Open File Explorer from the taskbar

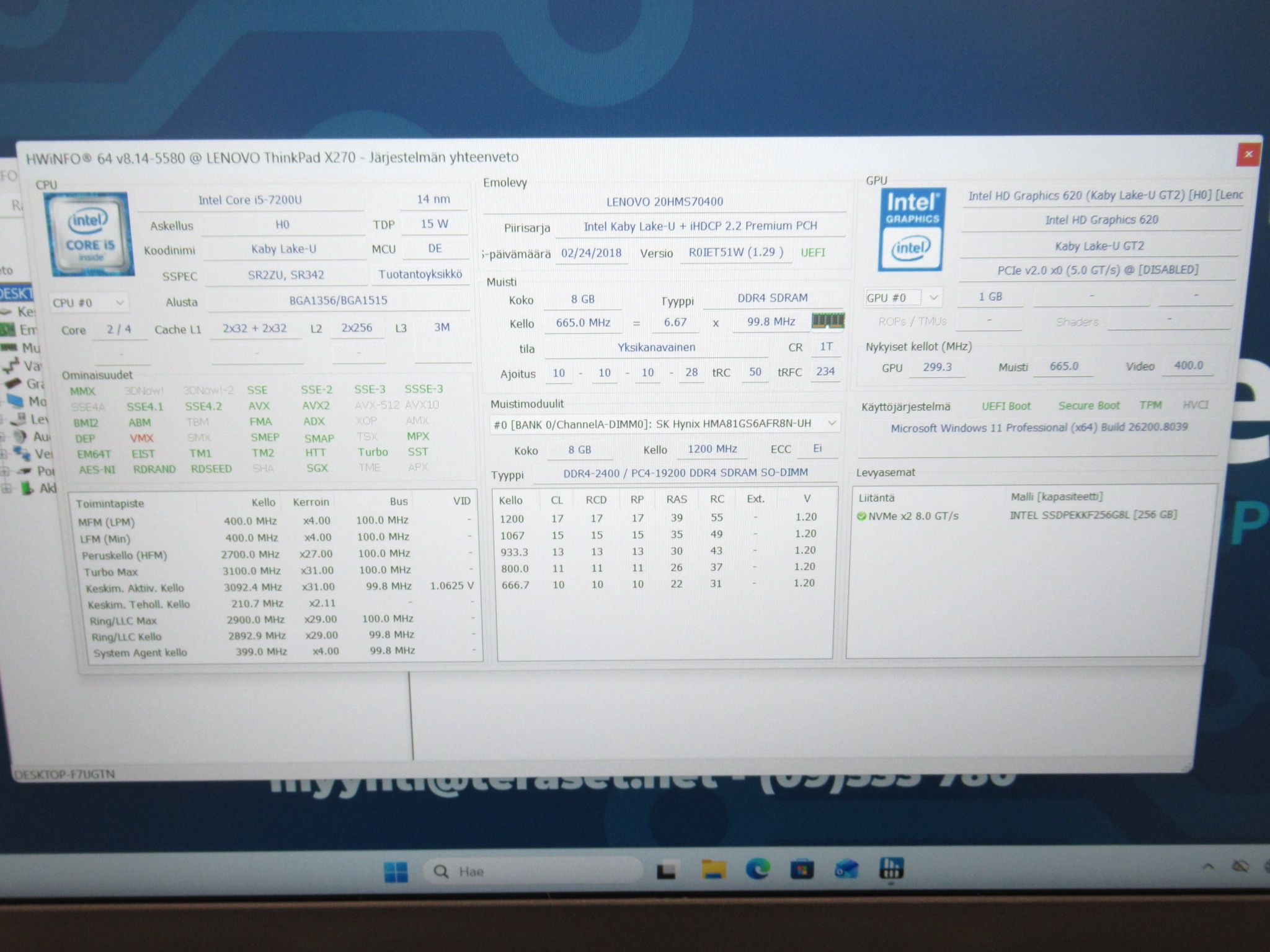[713, 870]
